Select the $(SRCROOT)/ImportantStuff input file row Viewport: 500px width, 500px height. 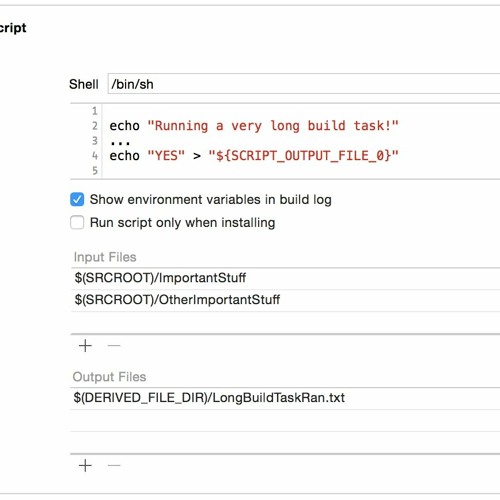point(285,278)
